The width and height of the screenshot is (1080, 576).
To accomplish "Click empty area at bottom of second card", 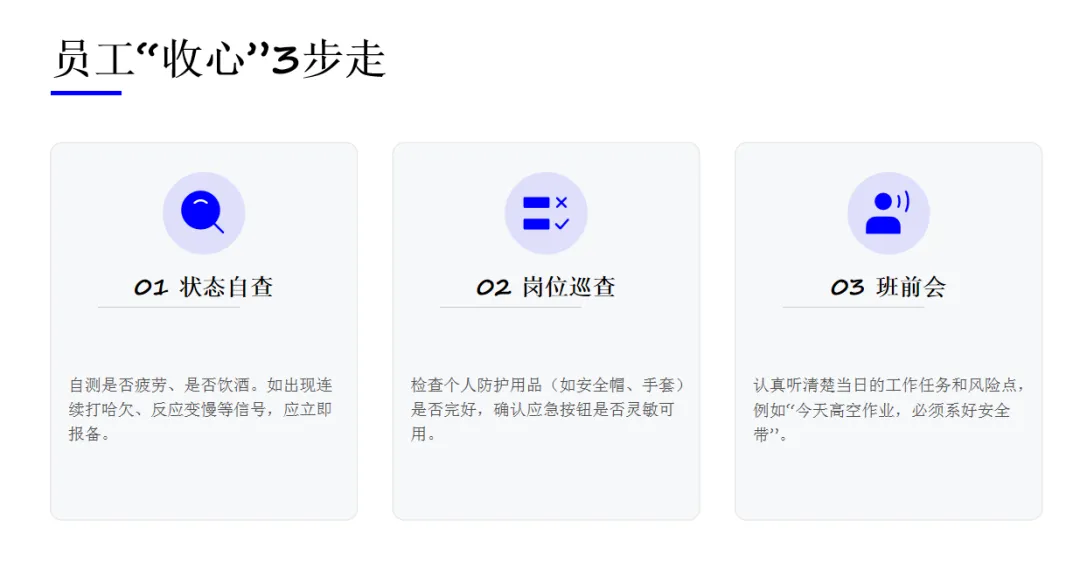I will (546, 485).
